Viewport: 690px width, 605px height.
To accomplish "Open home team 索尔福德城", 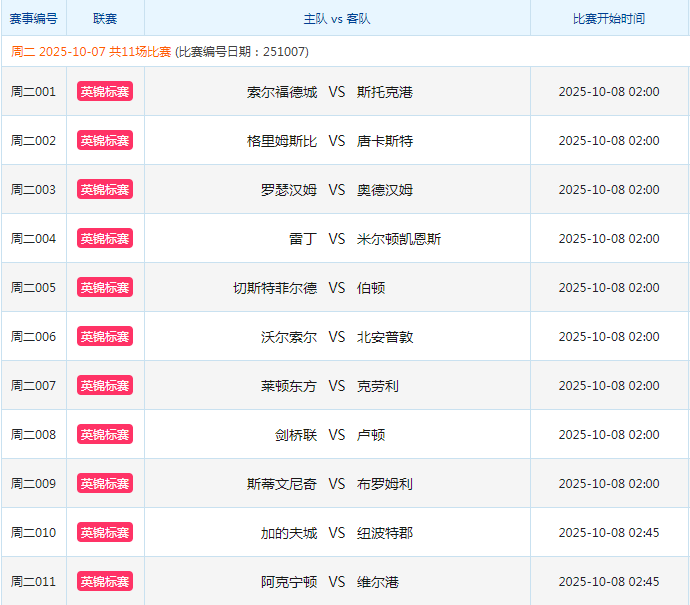I will coord(282,92).
